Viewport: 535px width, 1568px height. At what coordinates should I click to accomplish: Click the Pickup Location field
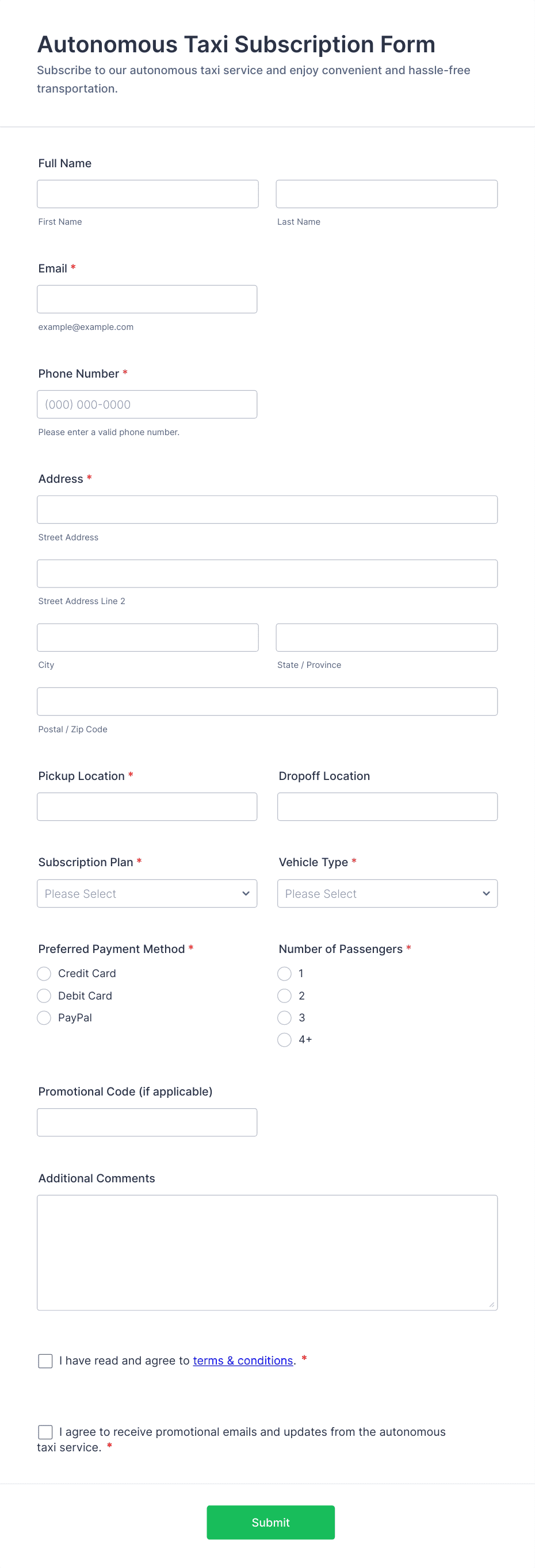click(146, 806)
